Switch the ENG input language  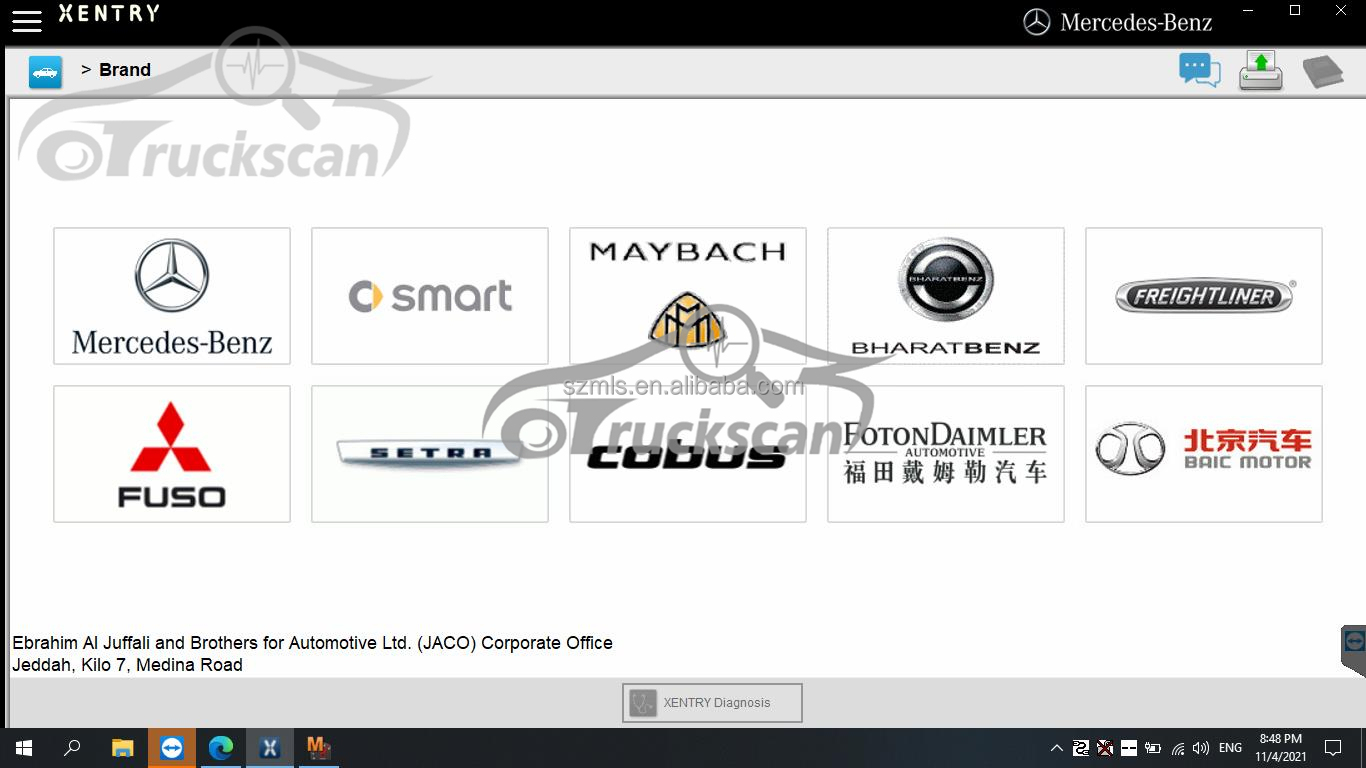pos(1231,748)
